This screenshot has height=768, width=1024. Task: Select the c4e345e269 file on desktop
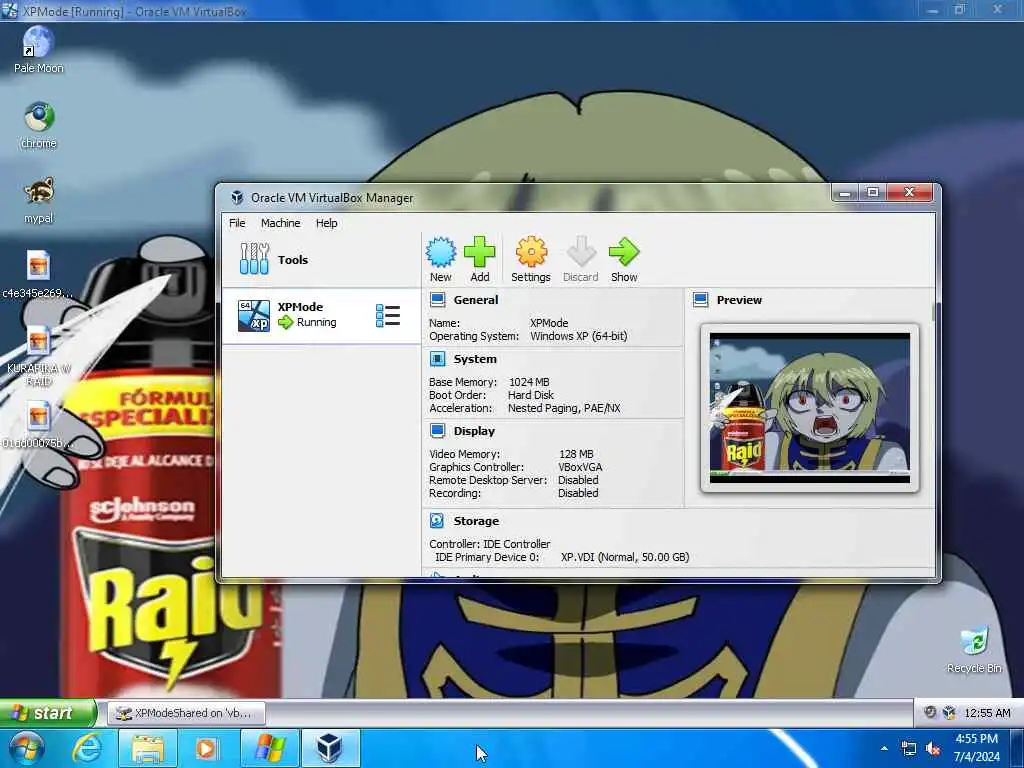[38, 275]
